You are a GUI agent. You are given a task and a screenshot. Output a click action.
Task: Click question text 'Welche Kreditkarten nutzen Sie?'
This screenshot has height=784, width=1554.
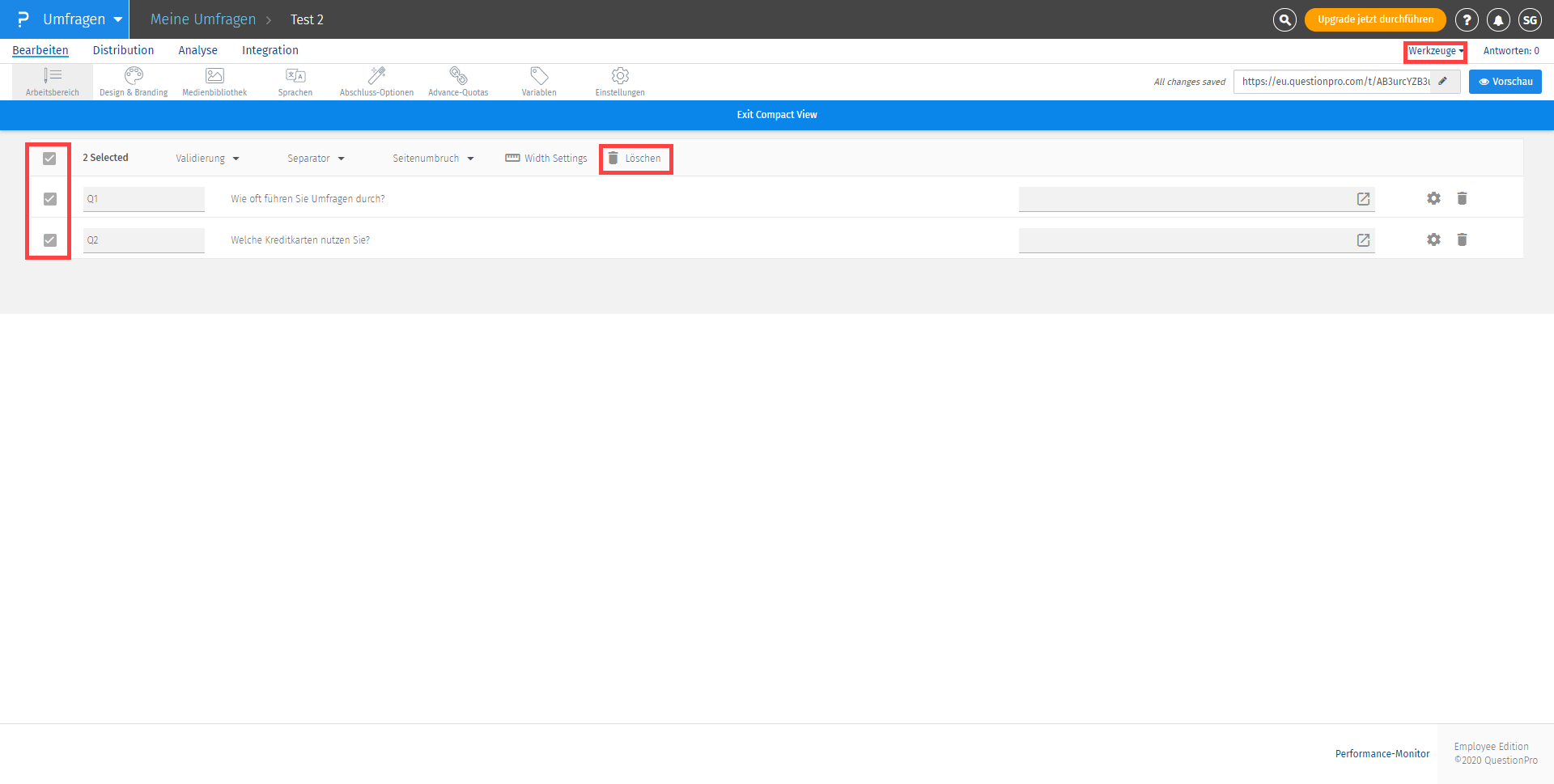[x=300, y=240]
